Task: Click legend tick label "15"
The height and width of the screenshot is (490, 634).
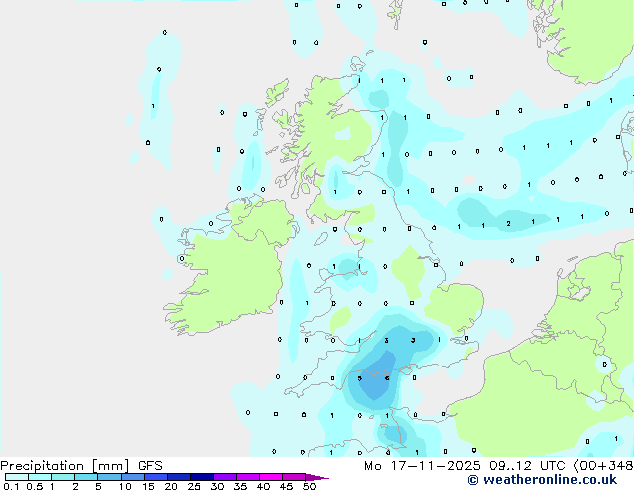Action: (148, 486)
